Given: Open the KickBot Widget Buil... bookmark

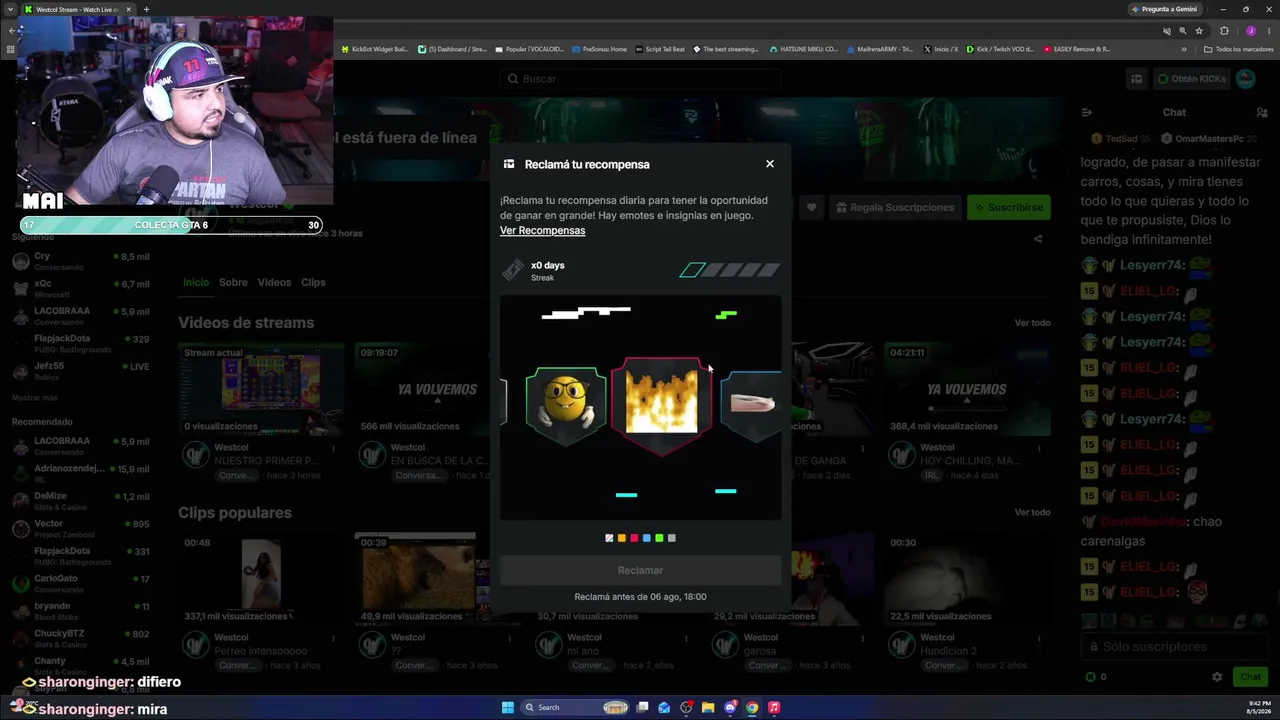Looking at the screenshot, I should [375, 49].
